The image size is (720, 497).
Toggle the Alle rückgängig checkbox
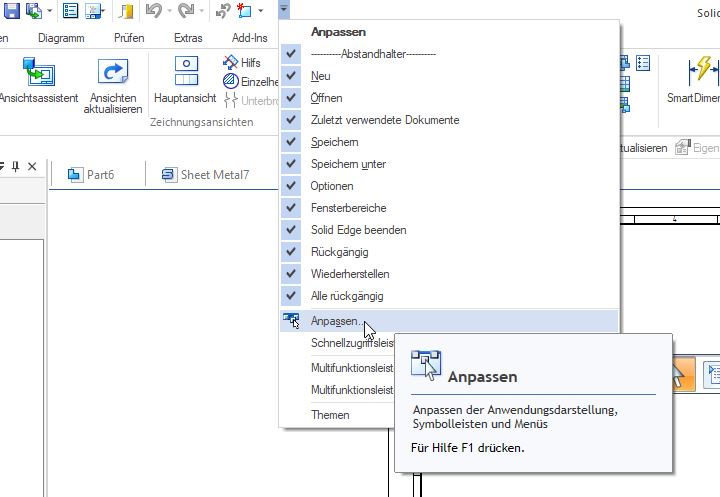point(291,296)
